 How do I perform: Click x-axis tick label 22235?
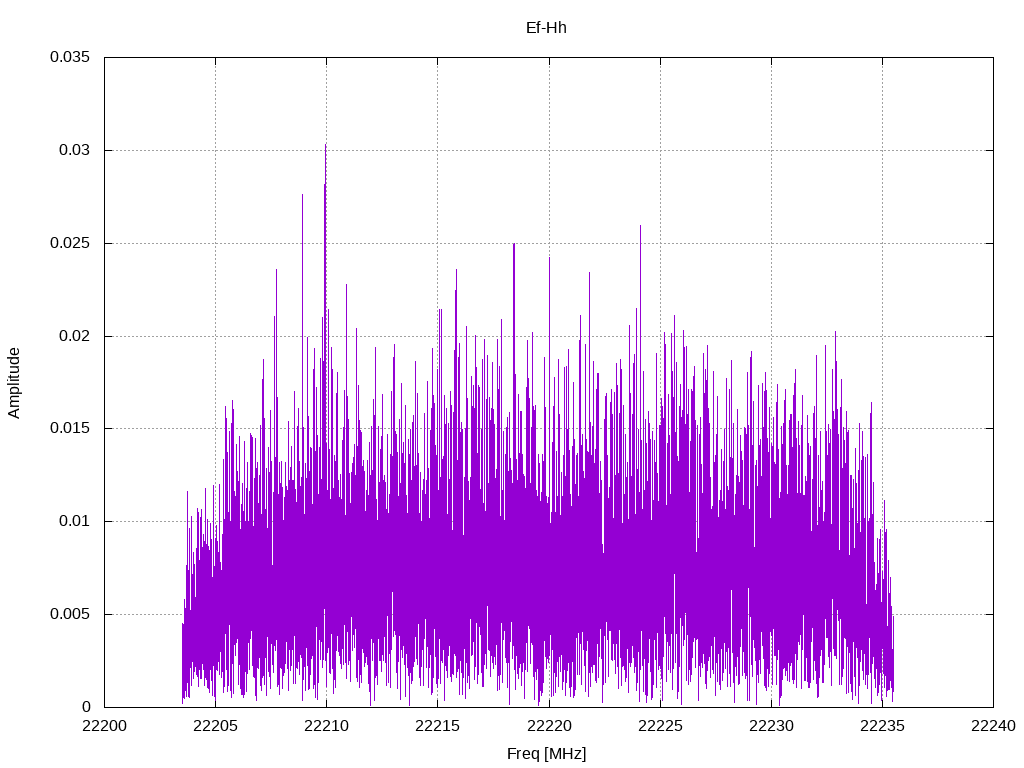pyautogui.click(x=882, y=726)
